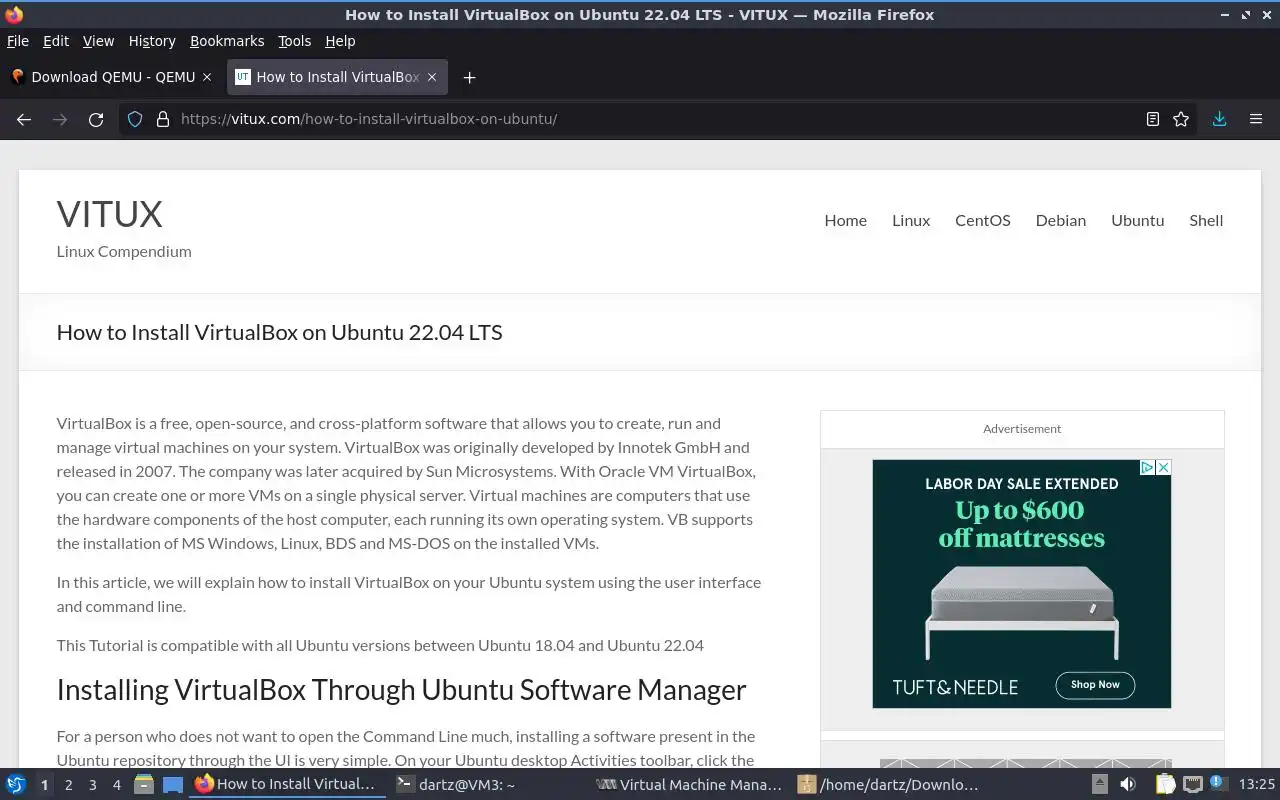Viewport: 1280px width, 800px height.
Task: Open the CentOS navigation link
Action: point(982,220)
